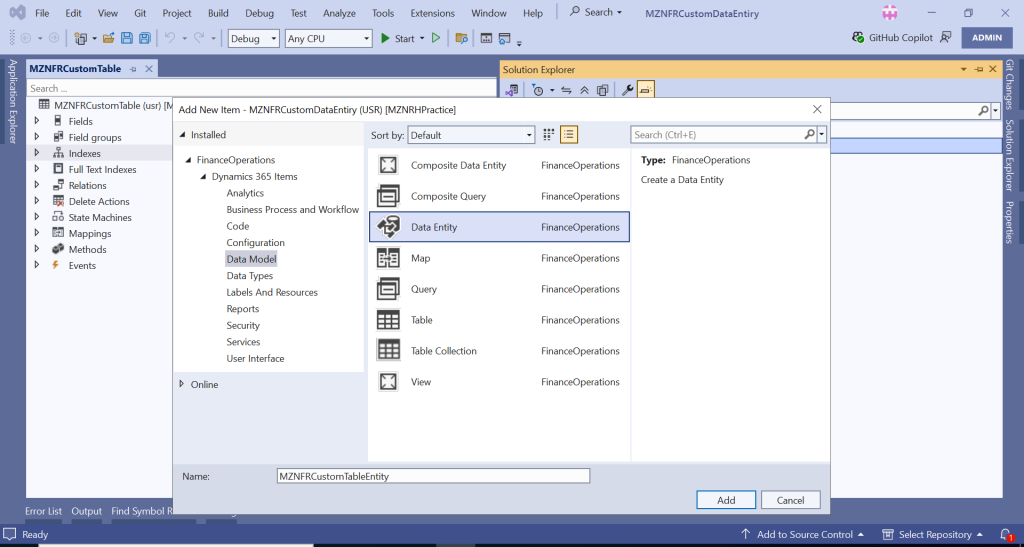Click the Save toolbar icon
Viewport: 1024px width, 547px height.
click(127, 39)
